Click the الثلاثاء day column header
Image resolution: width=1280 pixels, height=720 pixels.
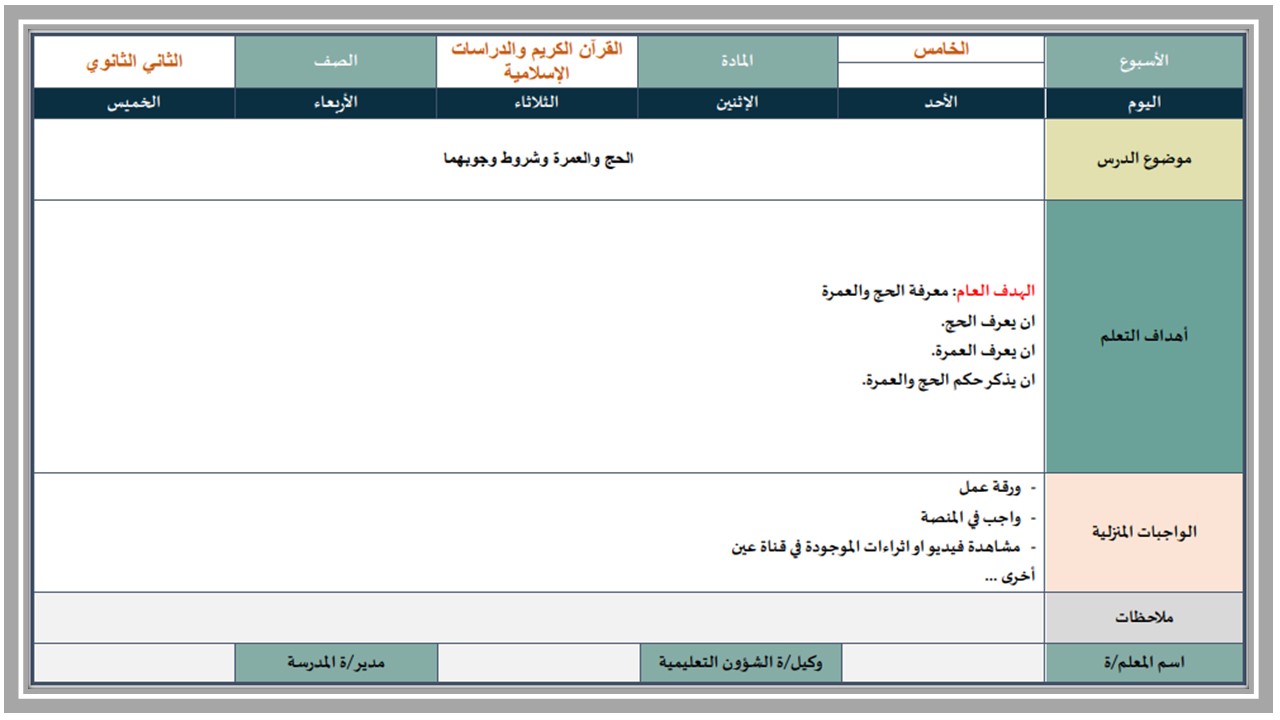click(537, 104)
